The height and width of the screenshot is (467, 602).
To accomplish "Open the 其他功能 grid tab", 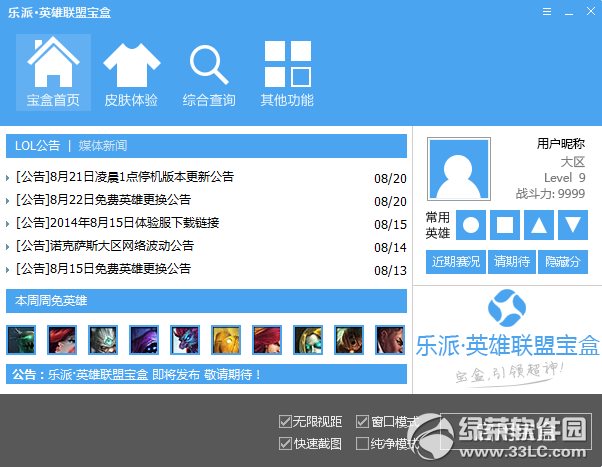I will (287, 74).
